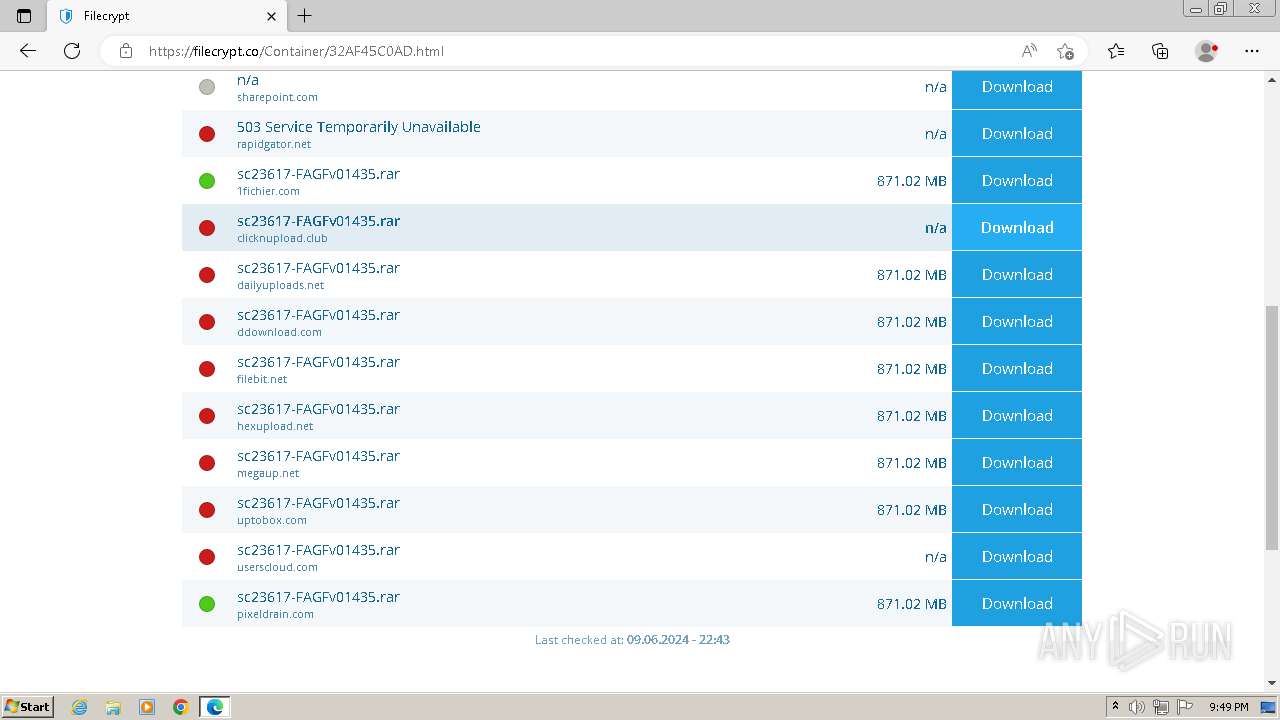The width and height of the screenshot is (1280, 720).
Task: Click the browser Back arrow
Action: (28, 51)
